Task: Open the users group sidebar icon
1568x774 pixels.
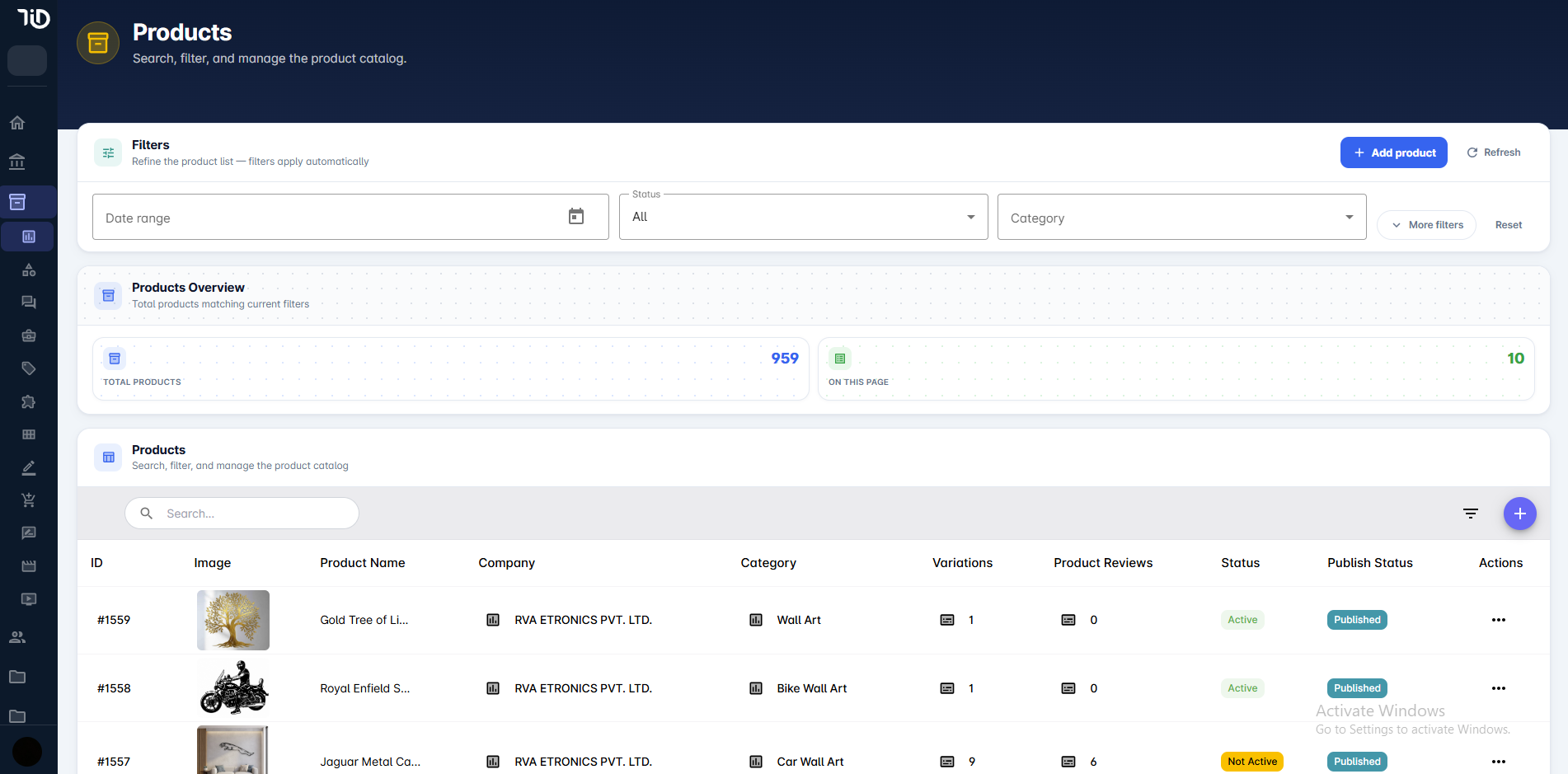Action: pyautogui.click(x=17, y=637)
